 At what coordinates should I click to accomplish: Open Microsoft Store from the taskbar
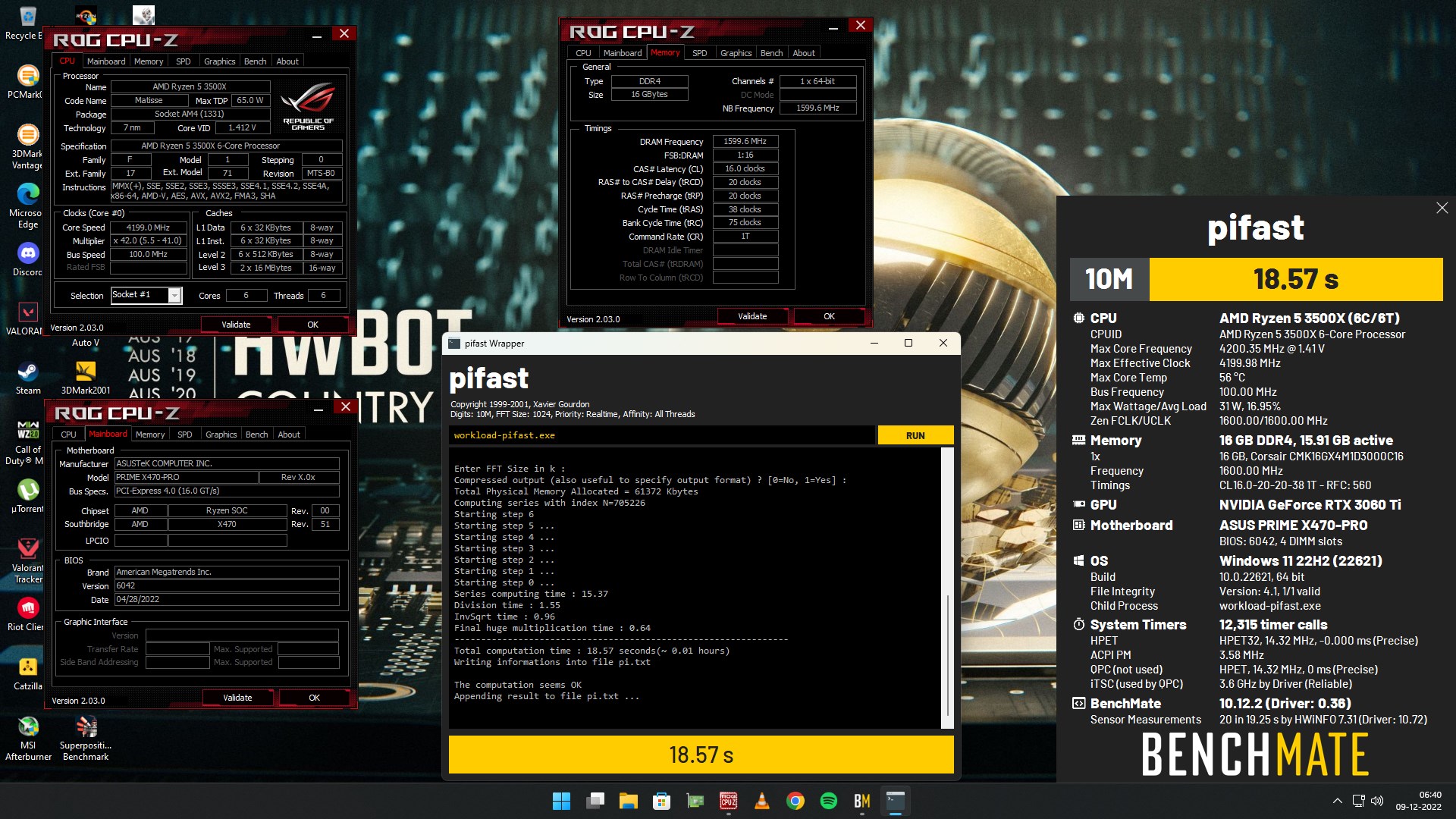pos(662,801)
